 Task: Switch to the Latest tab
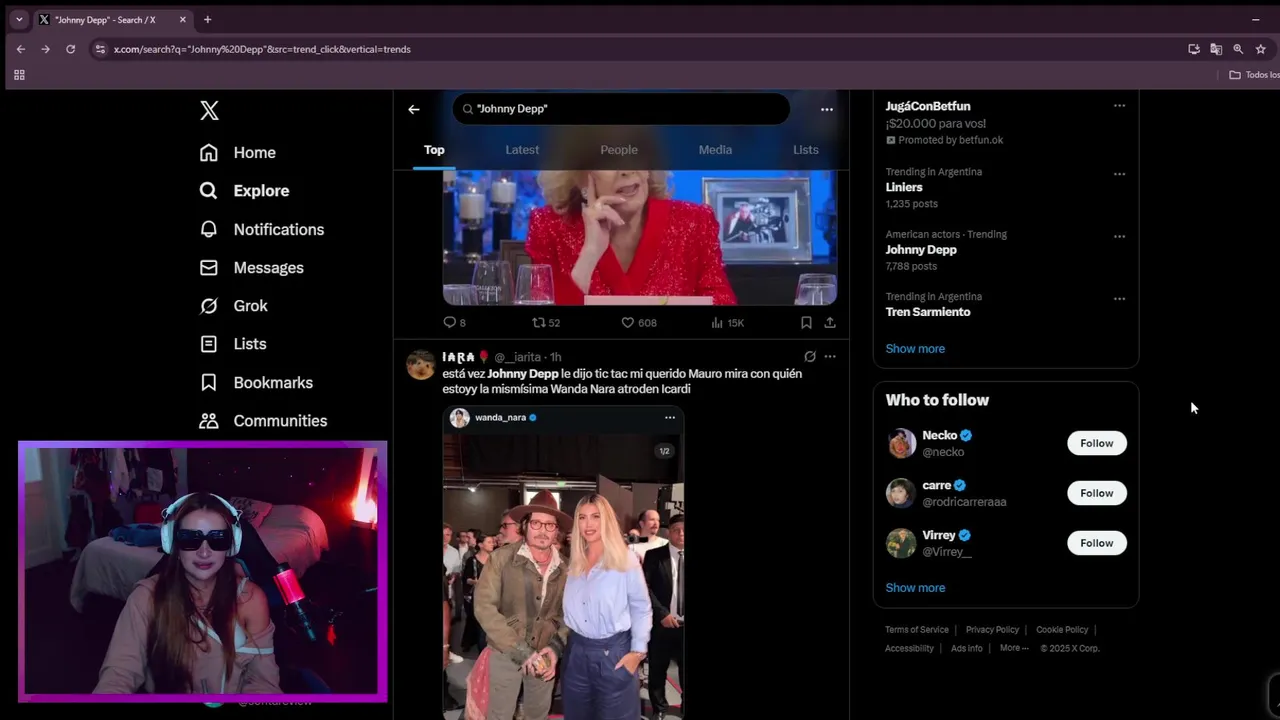(x=522, y=150)
